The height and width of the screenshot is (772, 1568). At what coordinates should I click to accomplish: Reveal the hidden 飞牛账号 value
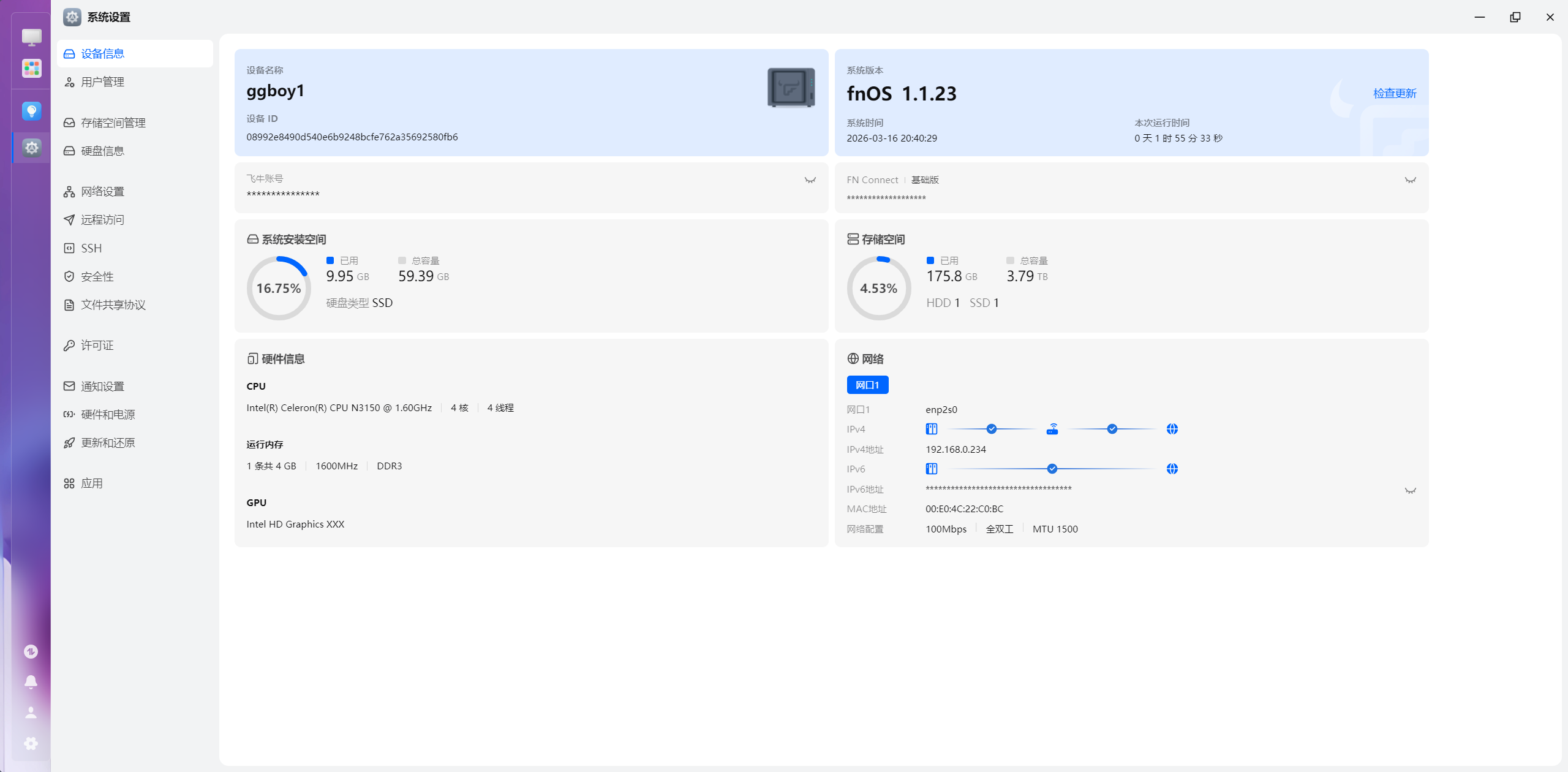(810, 180)
